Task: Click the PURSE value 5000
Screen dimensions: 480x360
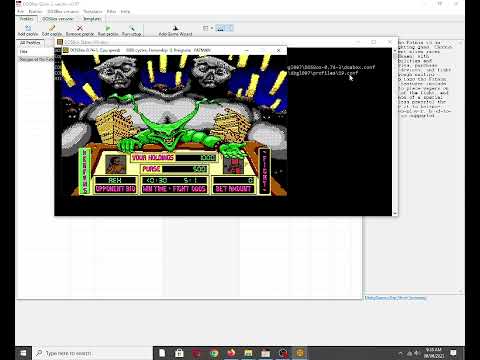Action: click(185, 169)
